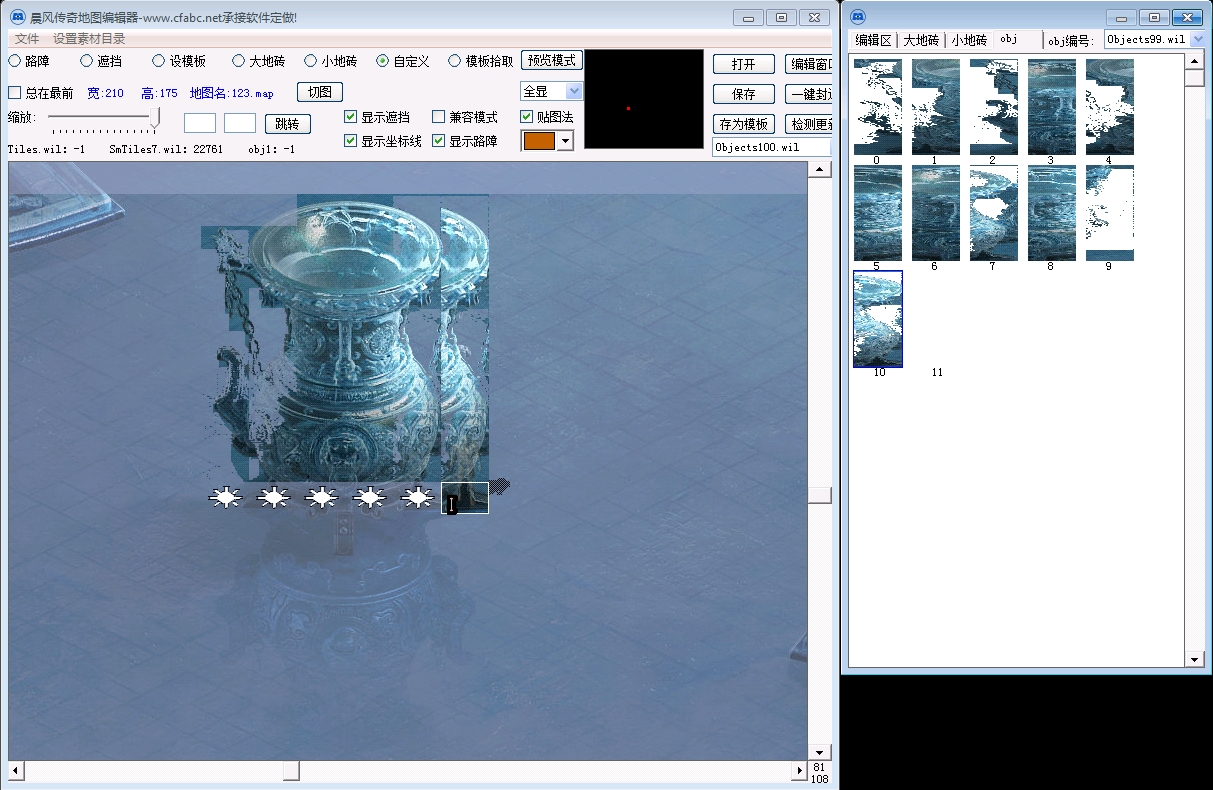The height and width of the screenshot is (790, 1213).
Task: Click the SmTiles7.wil: 22761 status text
Action: coord(166,149)
